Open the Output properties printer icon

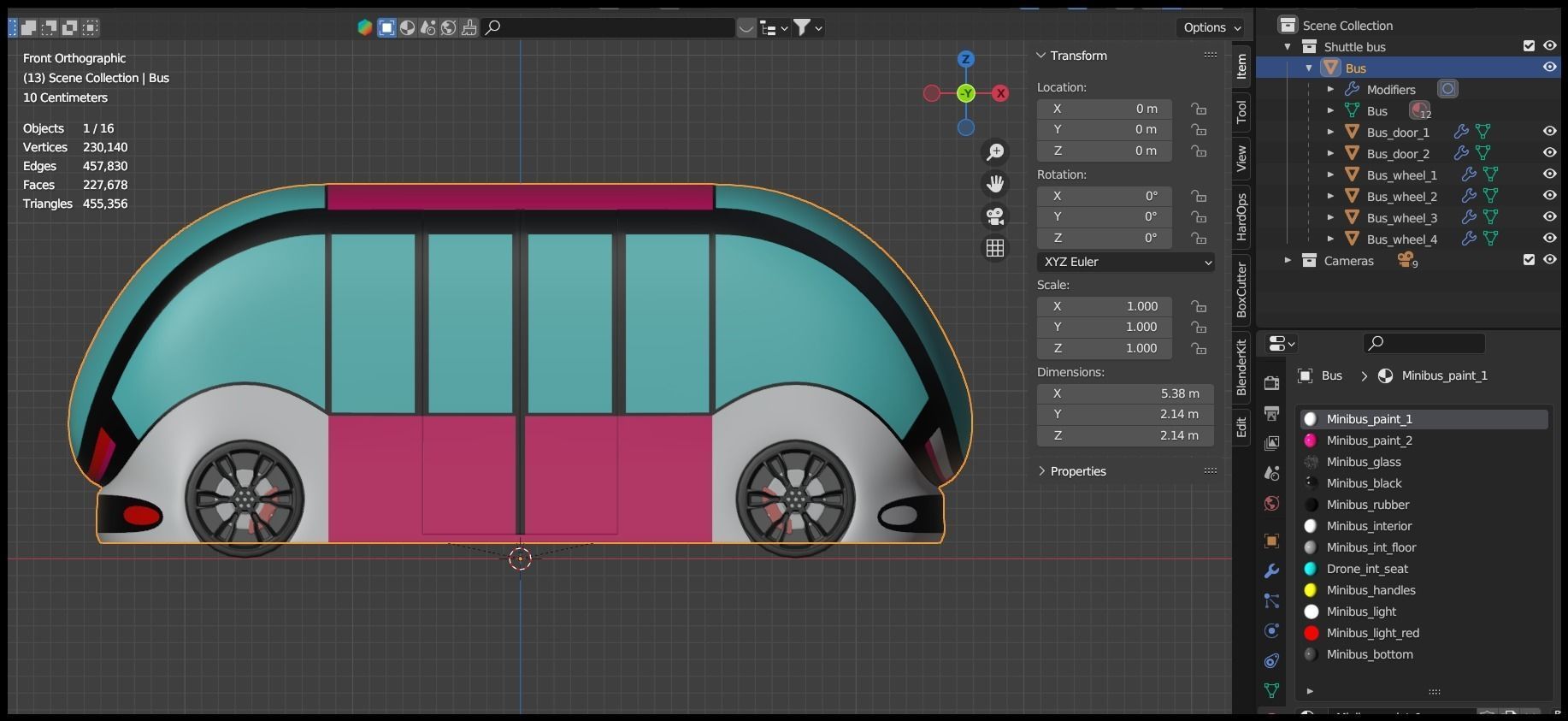(1271, 413)
